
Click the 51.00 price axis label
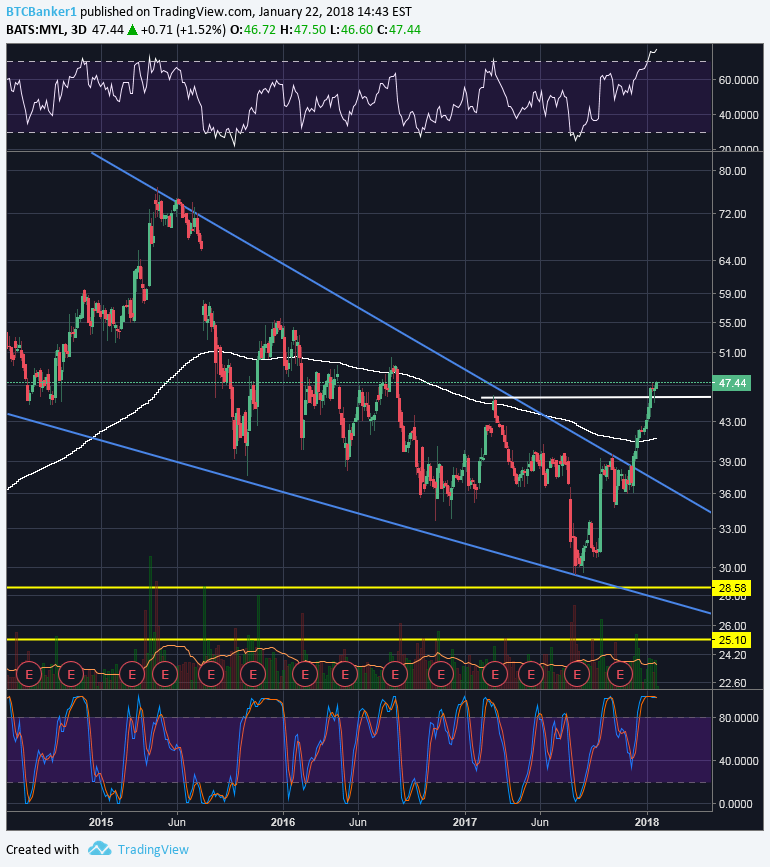tap(732, 353)
